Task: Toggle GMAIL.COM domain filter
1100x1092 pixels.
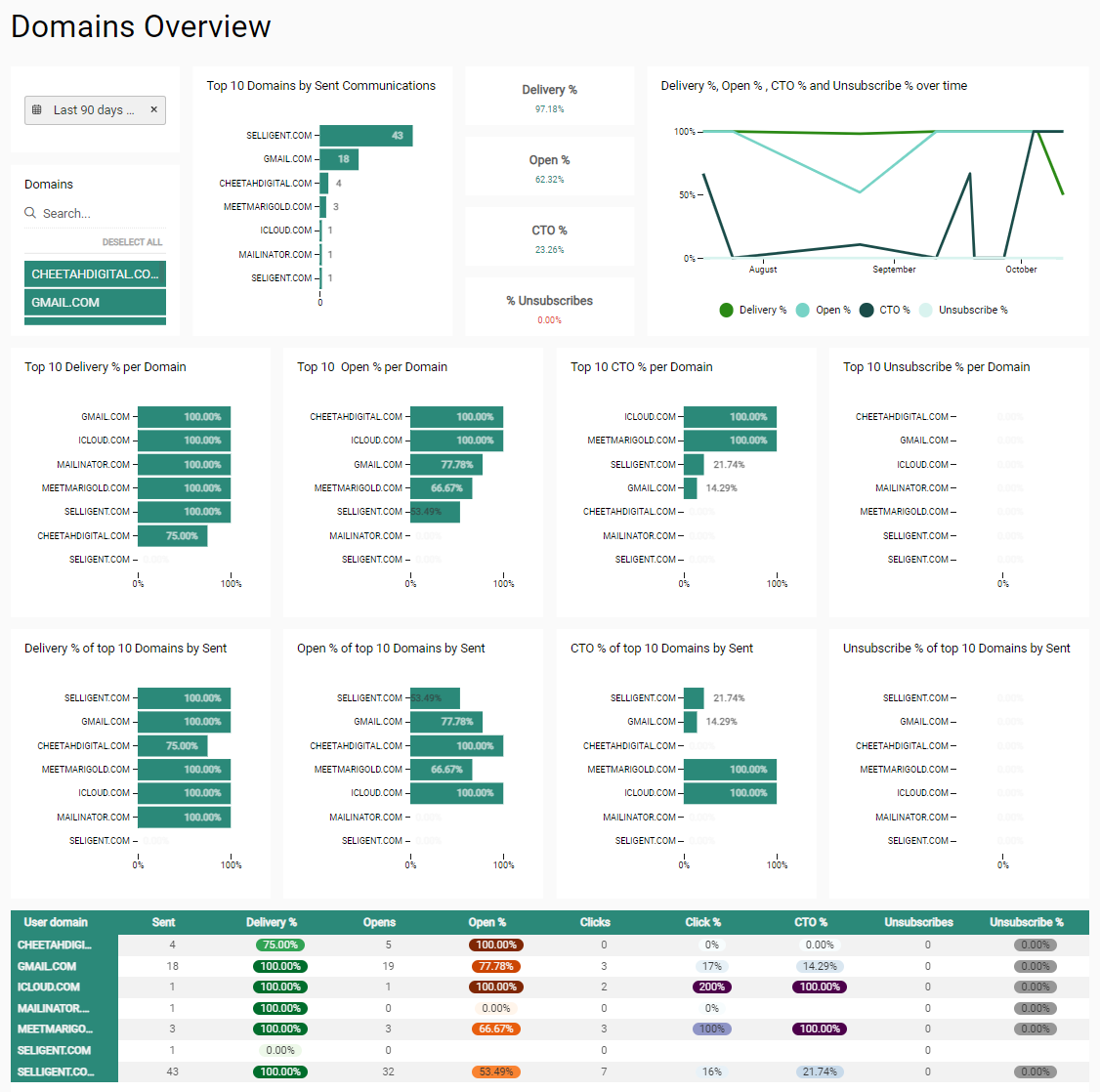Action: [x=95, y=303]
